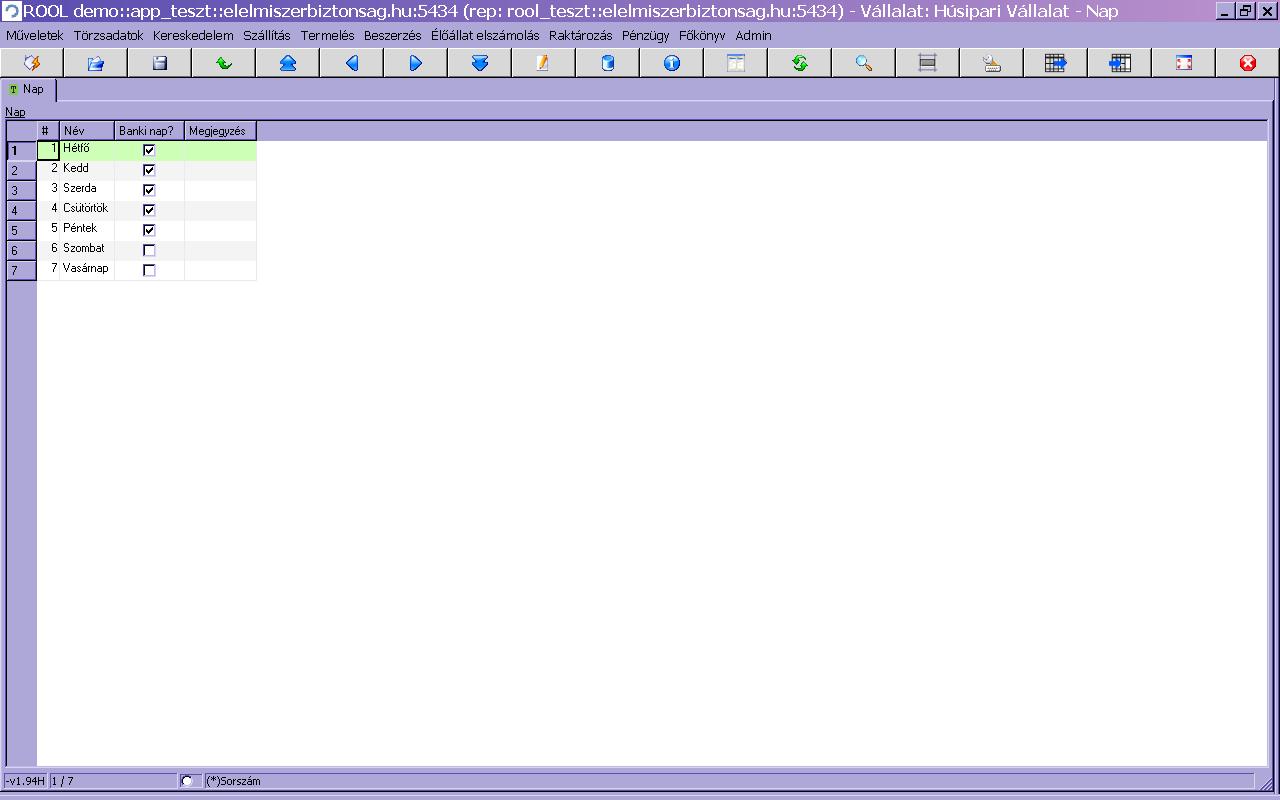Click the Csütörtök name cell
The width and height of the screenshot is (1280, 800).
click(x=87, y=210)
